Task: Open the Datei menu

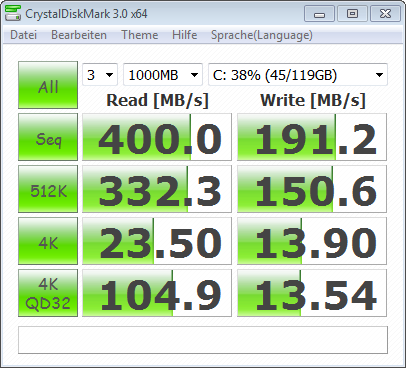Action: pos(23,35)
